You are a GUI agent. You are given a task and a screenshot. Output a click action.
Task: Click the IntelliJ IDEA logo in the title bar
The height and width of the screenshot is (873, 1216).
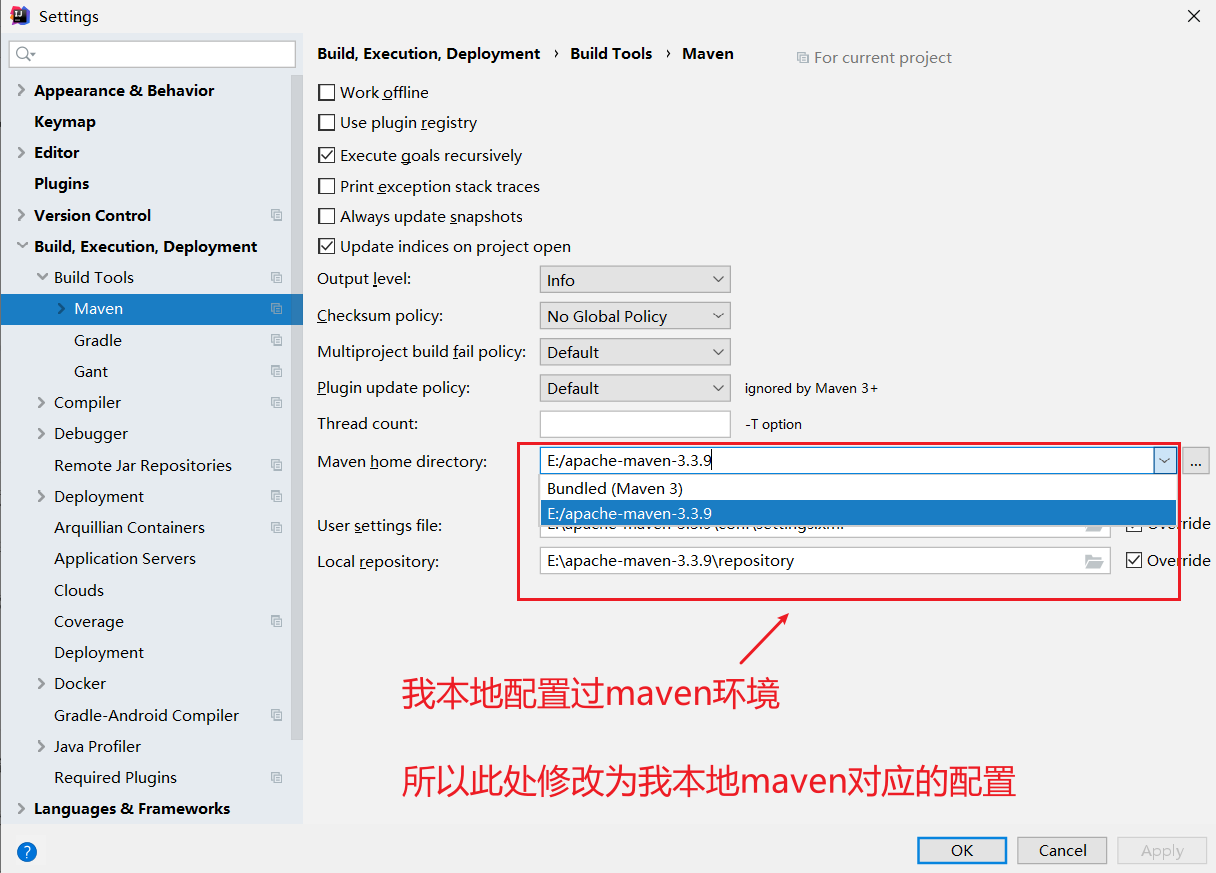20,16
